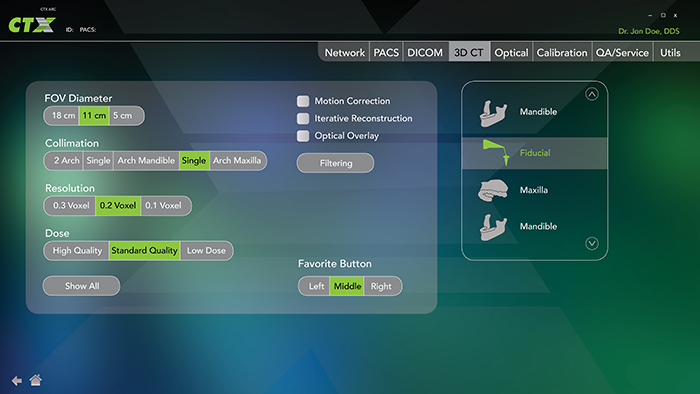Click the Show All button
Image resolution: width=700 pixels, height=394 pixels.
pyautogui.click(x=82, y=286)
